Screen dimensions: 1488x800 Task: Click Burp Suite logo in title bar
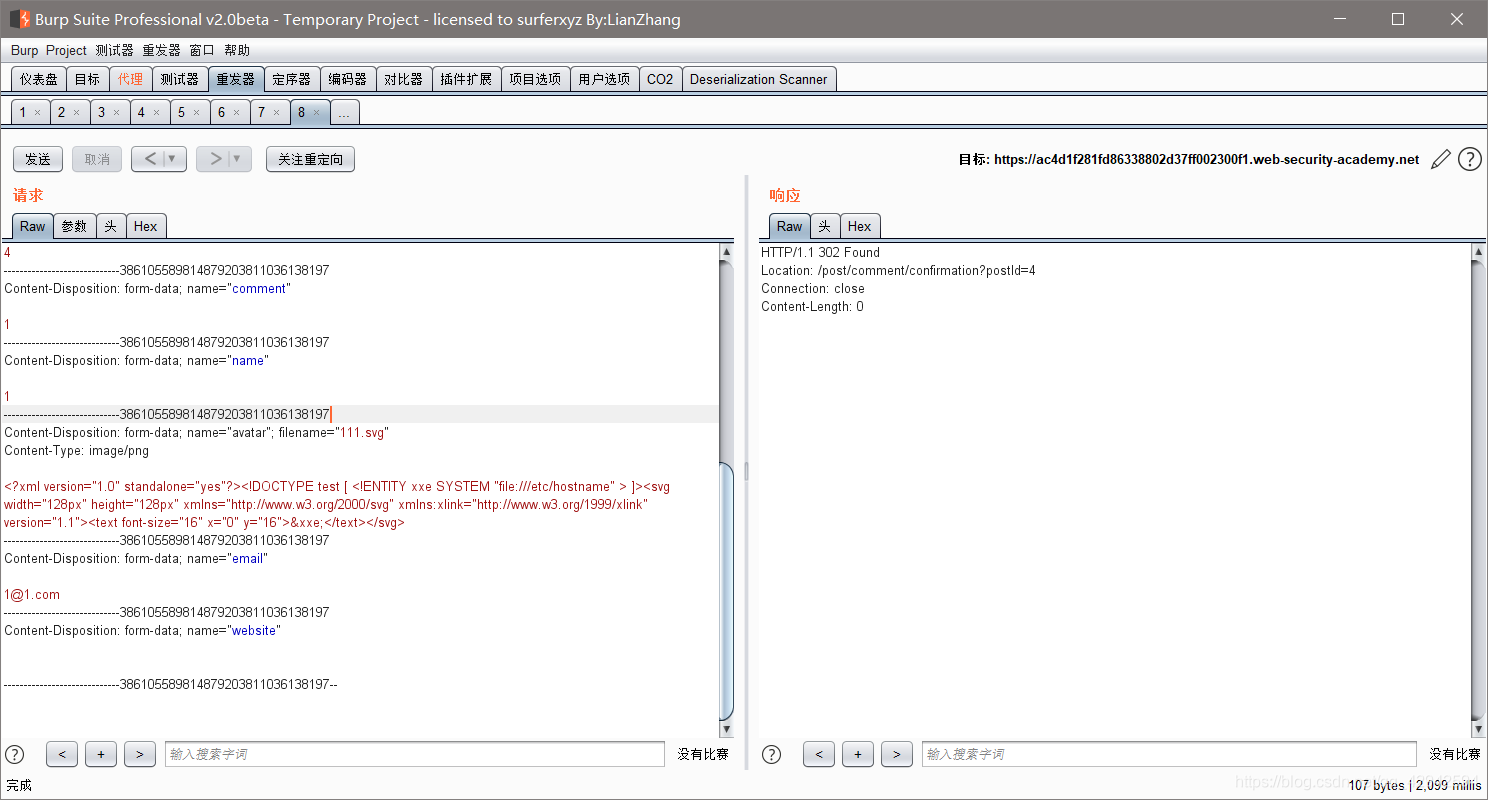click(19, 19)
